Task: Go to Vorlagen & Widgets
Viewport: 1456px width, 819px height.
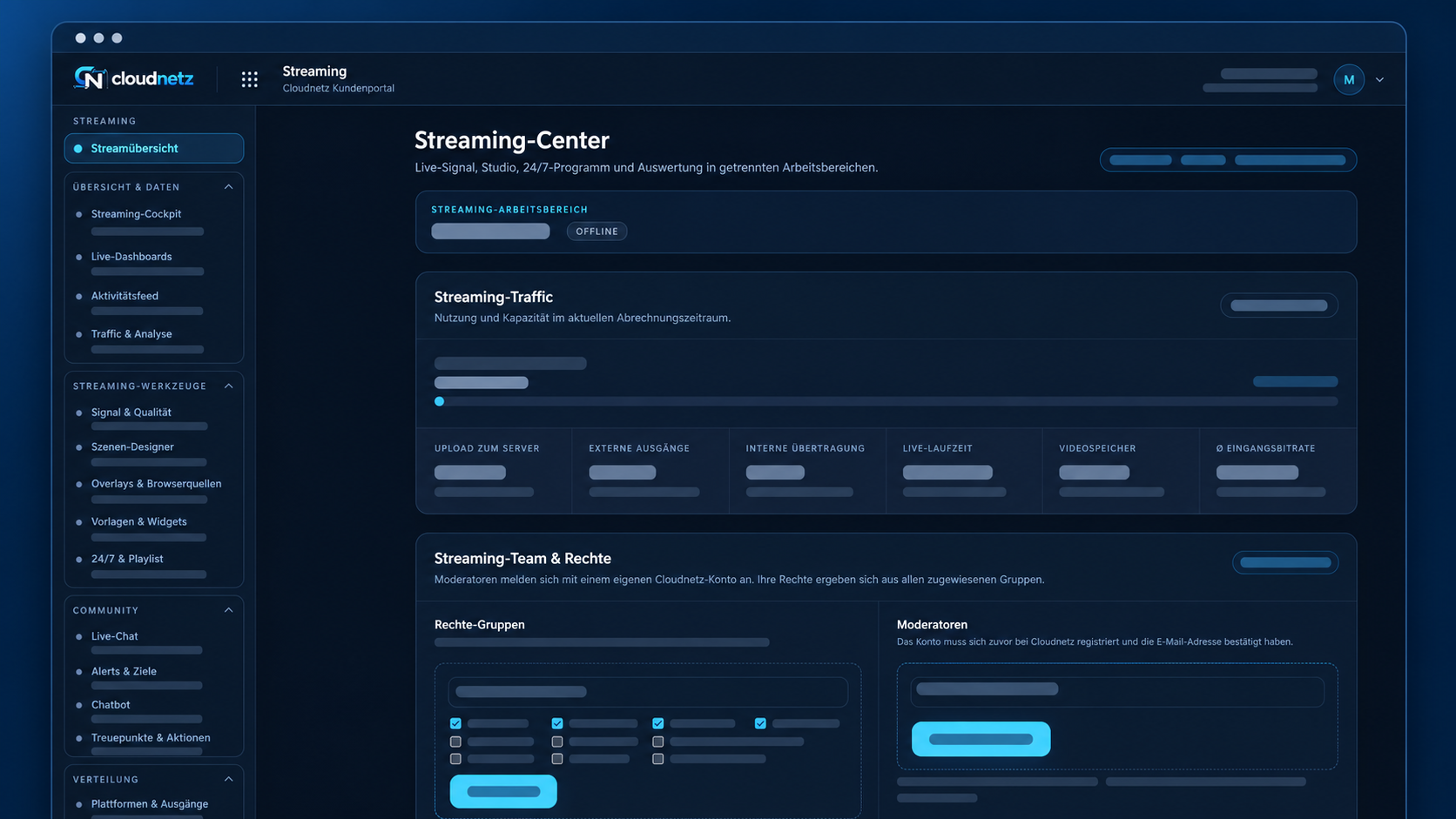Action: (x=139, y=522)
